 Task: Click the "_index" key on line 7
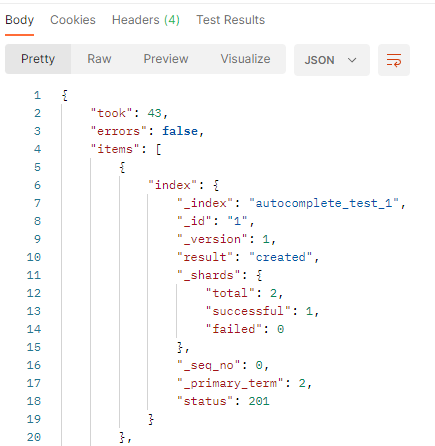point(205,203)
